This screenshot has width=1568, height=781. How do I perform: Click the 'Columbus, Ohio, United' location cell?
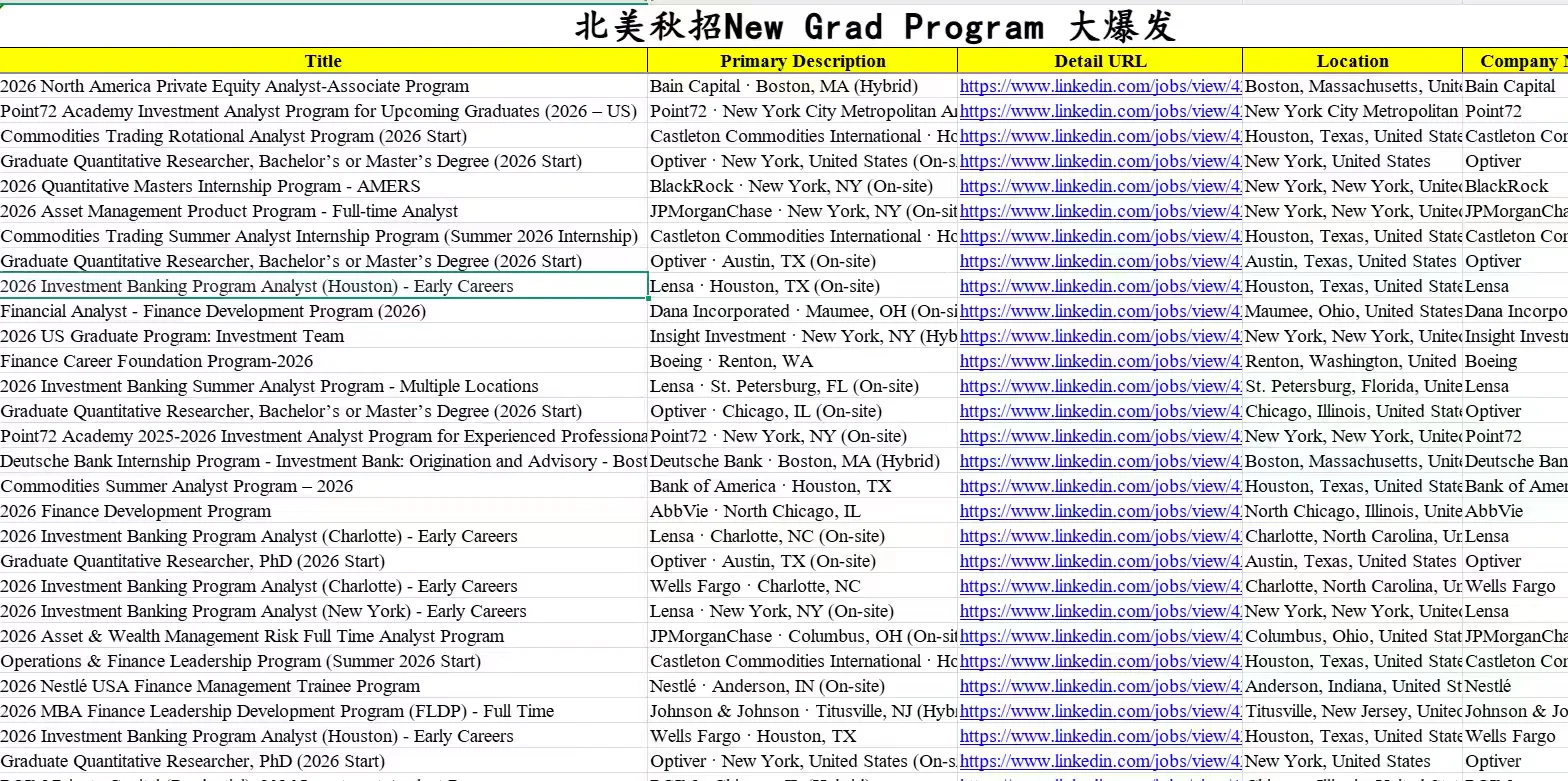(x=1353, y=637)
